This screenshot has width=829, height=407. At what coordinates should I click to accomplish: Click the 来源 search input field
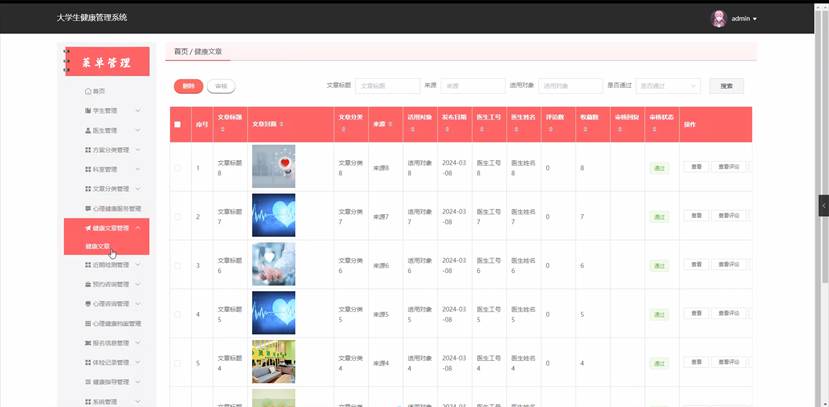[473, 86]
